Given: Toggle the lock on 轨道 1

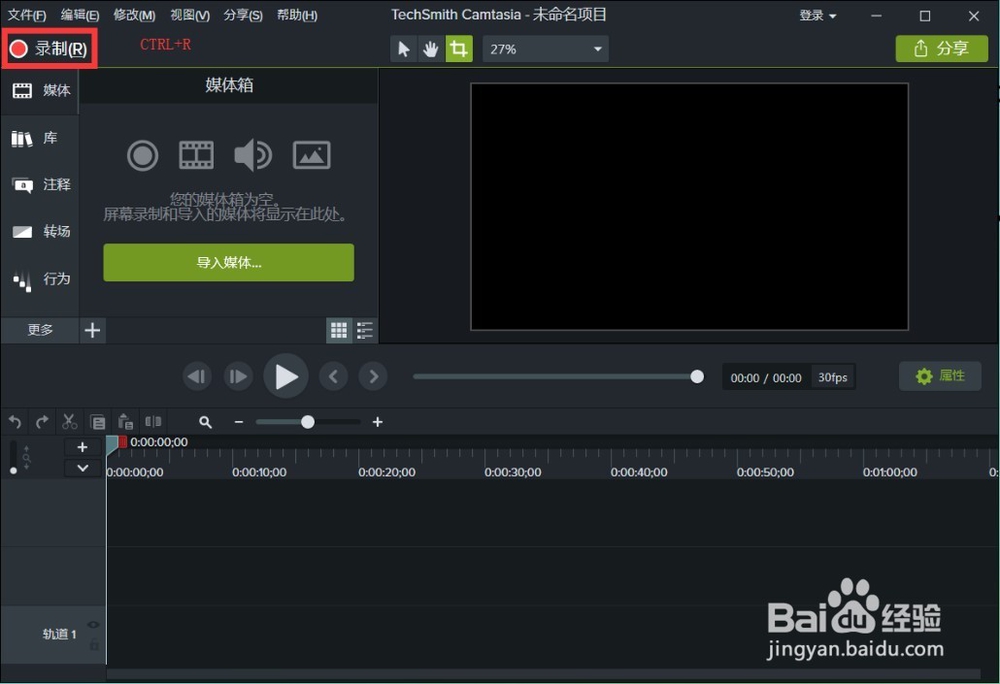Looking at the screenshot, I should click(94, 644).
